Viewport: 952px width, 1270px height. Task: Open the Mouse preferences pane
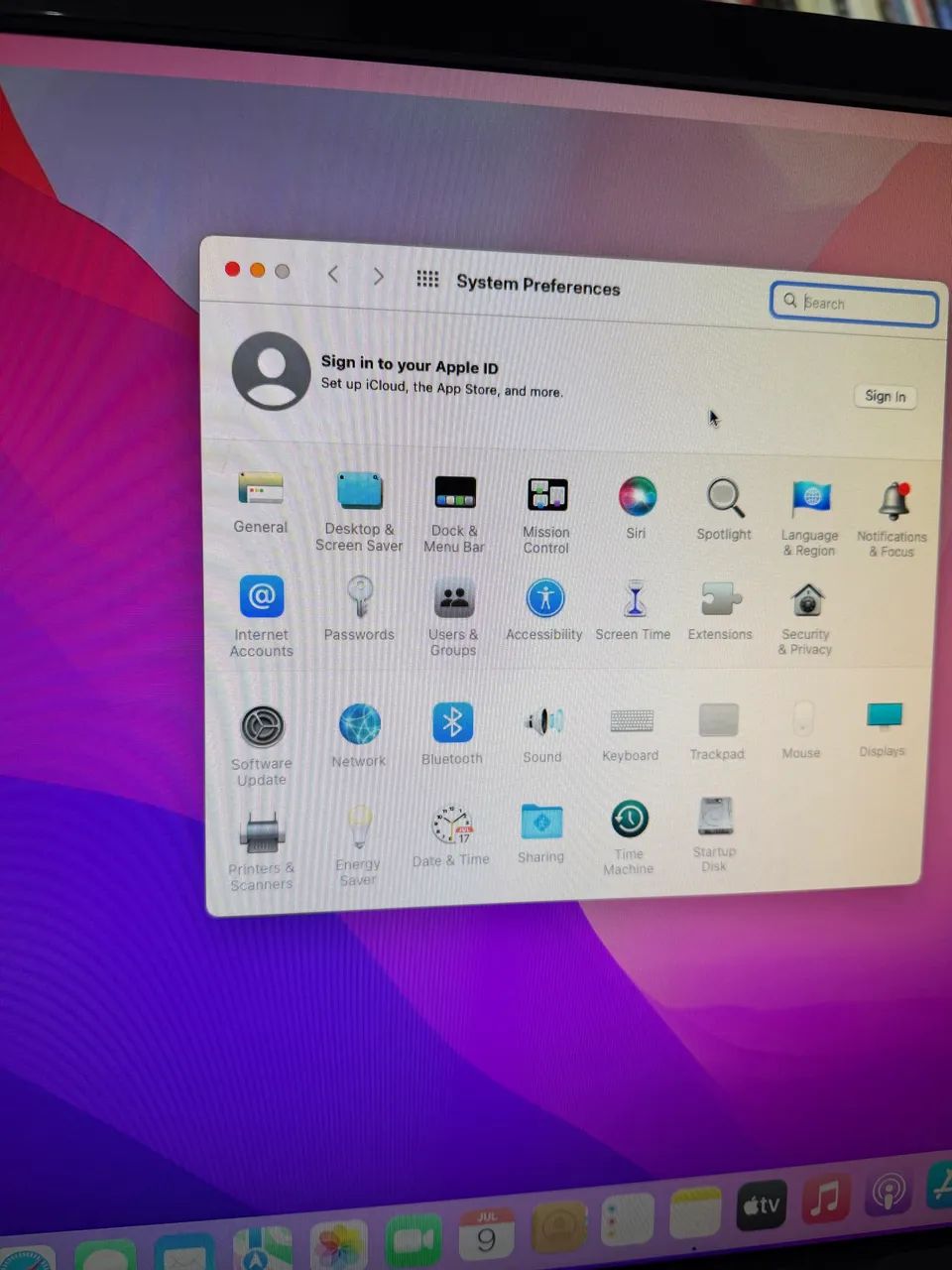801,729
